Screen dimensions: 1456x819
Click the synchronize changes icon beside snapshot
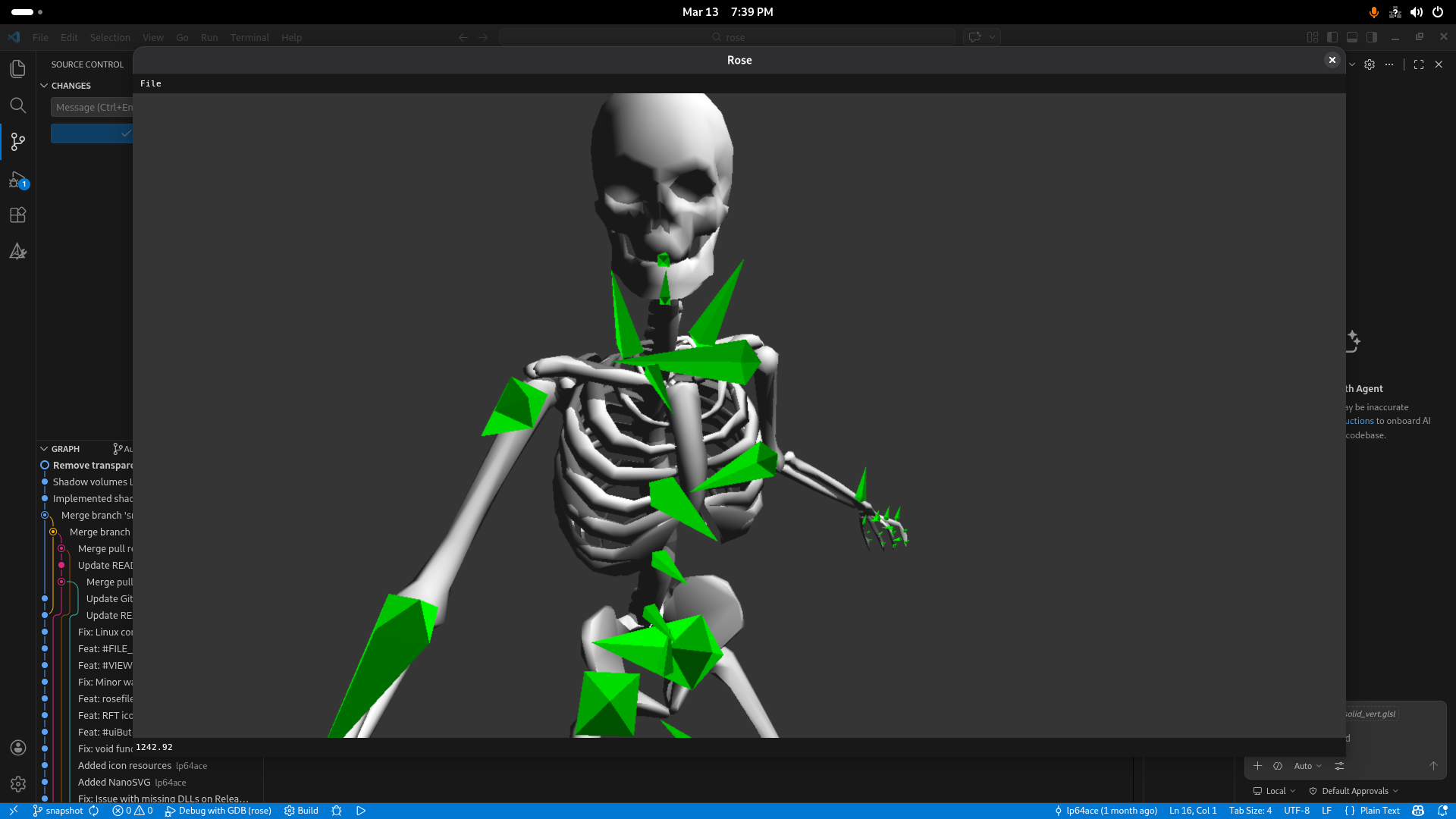(94, 811)
